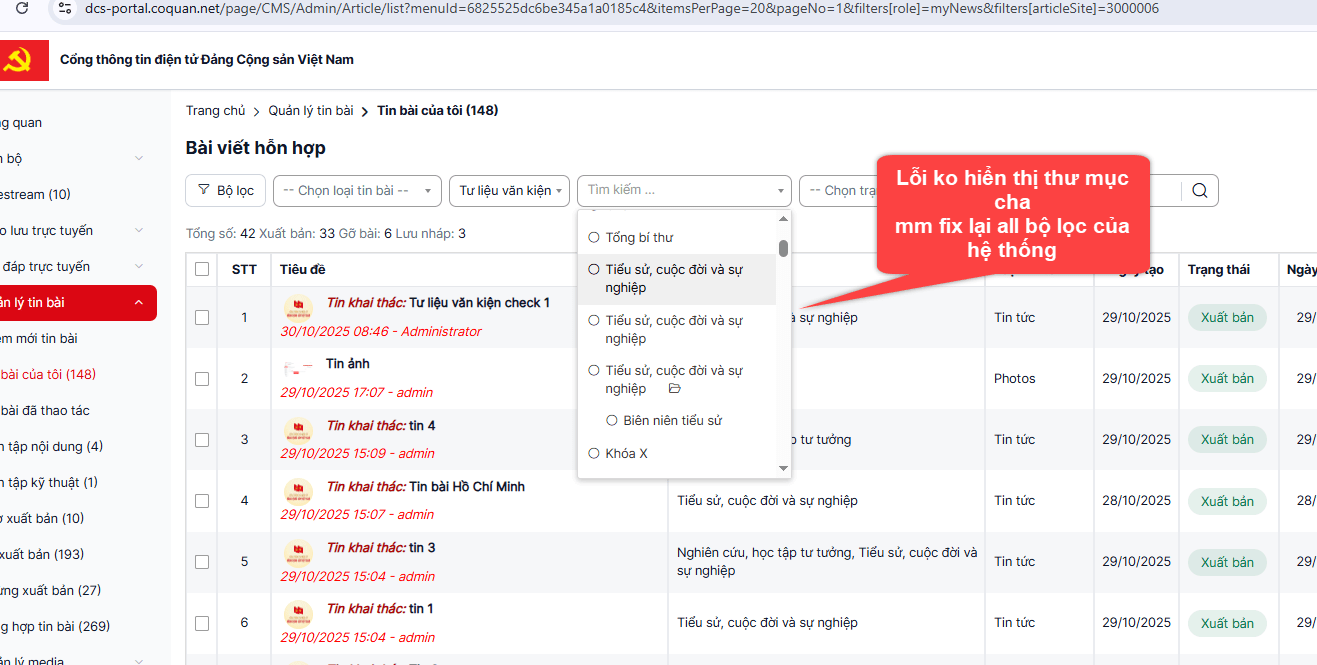Select the 'Tổng bí thư' radio option
Viewport: 1317px width, 665px height.
(x=594, y=238)
